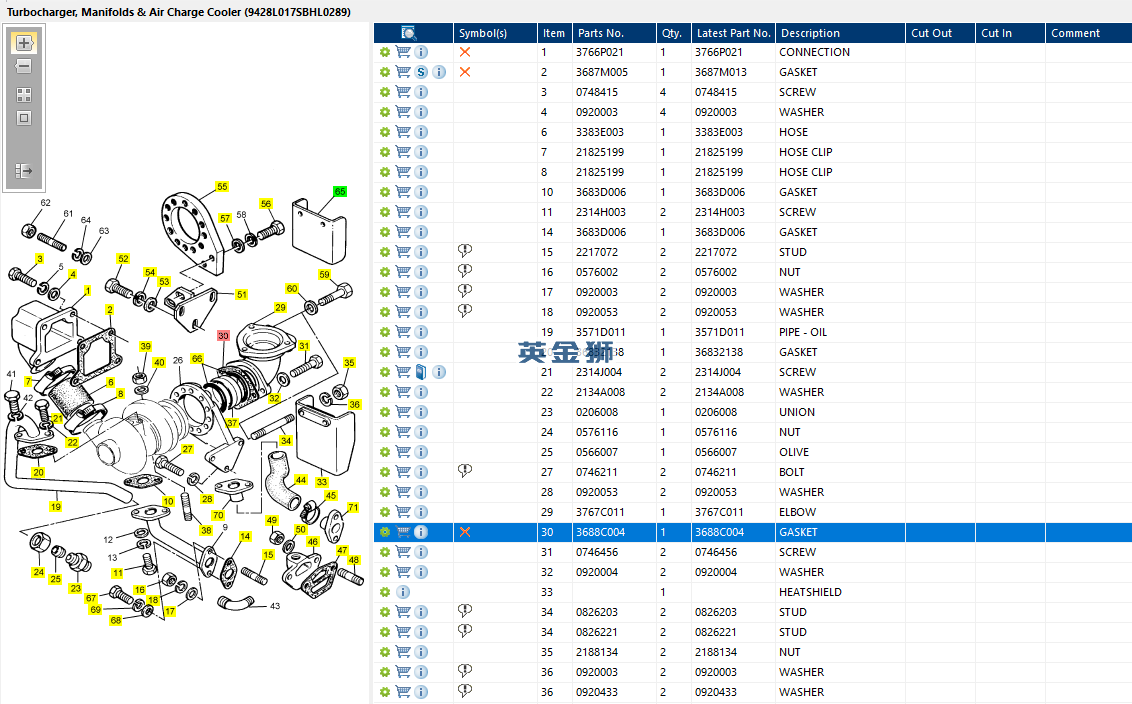Select the red callout 30 in diagram
This screenshot has width=1132, height=704.
pos(223,336)
